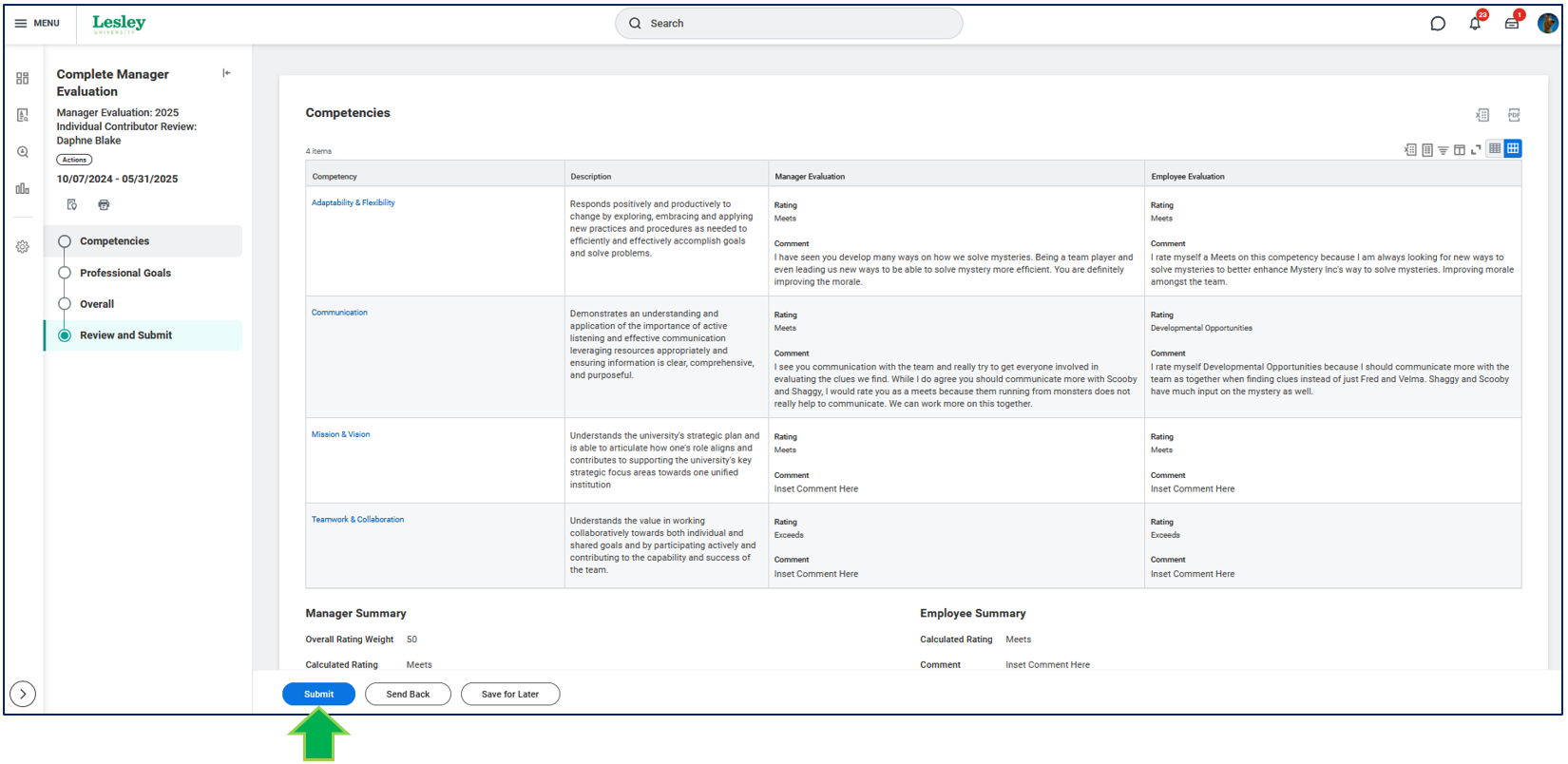Open the inbox tray icon
The image size is (1568, 764).
(1511, 24)
